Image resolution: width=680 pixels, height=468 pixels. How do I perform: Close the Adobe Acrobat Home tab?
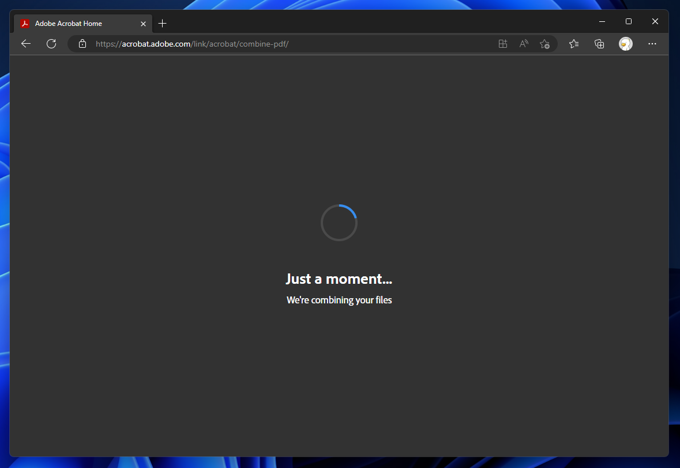pos(143,24)
